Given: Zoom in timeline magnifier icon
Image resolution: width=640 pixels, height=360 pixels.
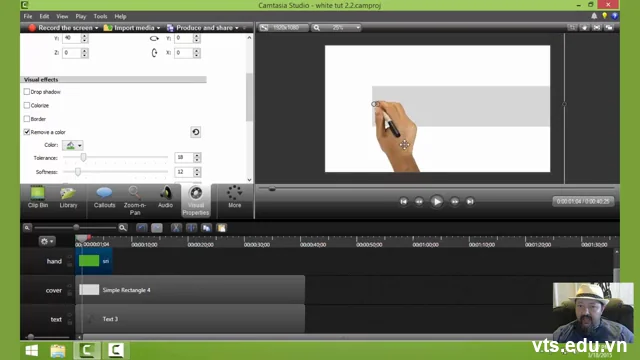Looking at the screenshot, I should point(123,228).
